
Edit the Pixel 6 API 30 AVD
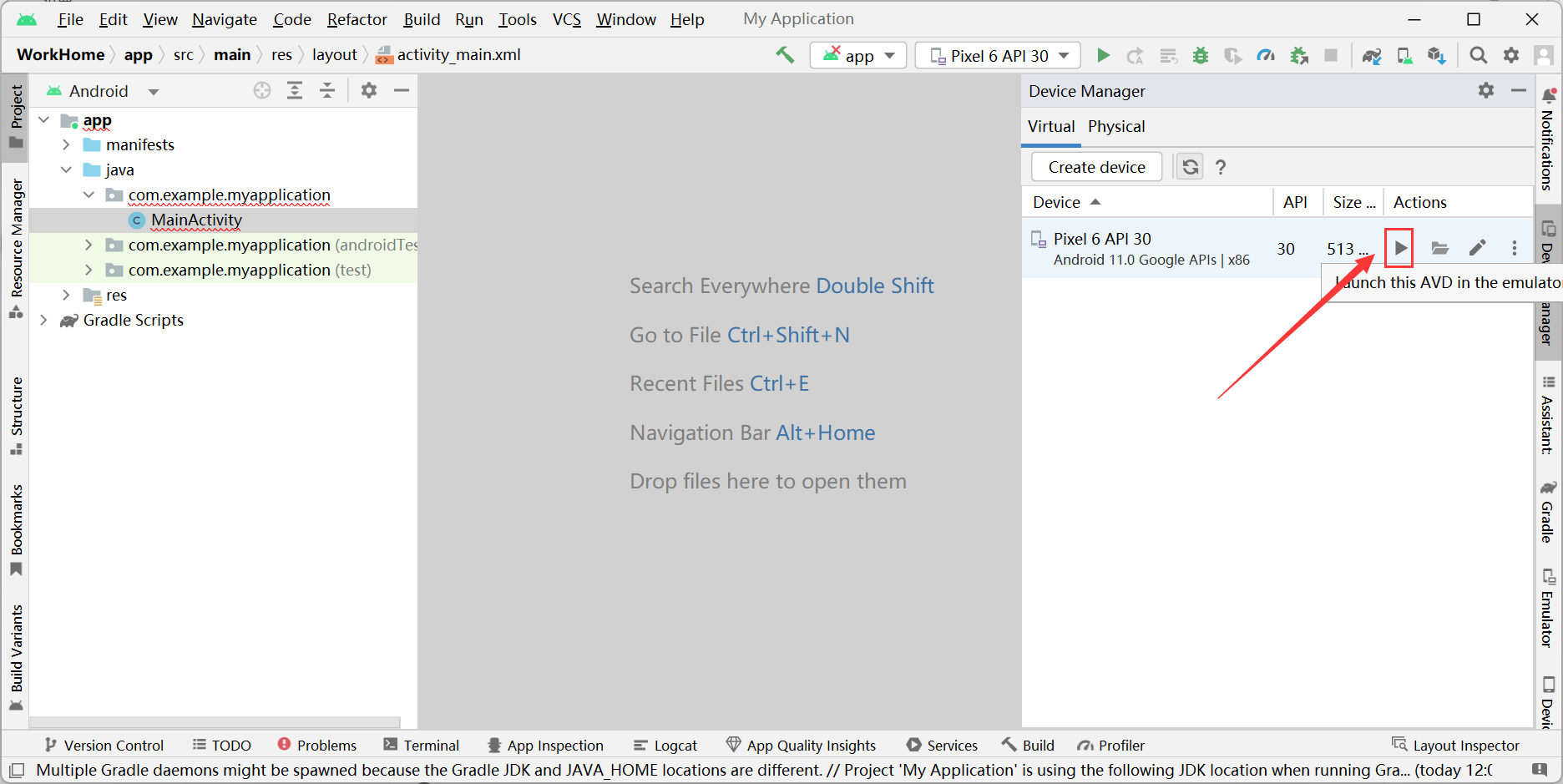[1477, 248]
